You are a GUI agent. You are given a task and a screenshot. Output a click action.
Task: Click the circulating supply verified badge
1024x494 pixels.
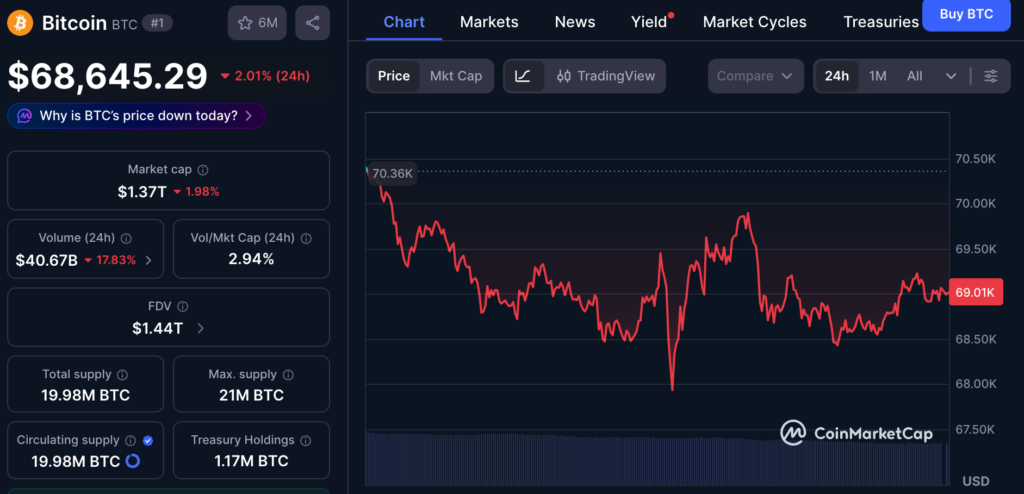tap(148, 440)
